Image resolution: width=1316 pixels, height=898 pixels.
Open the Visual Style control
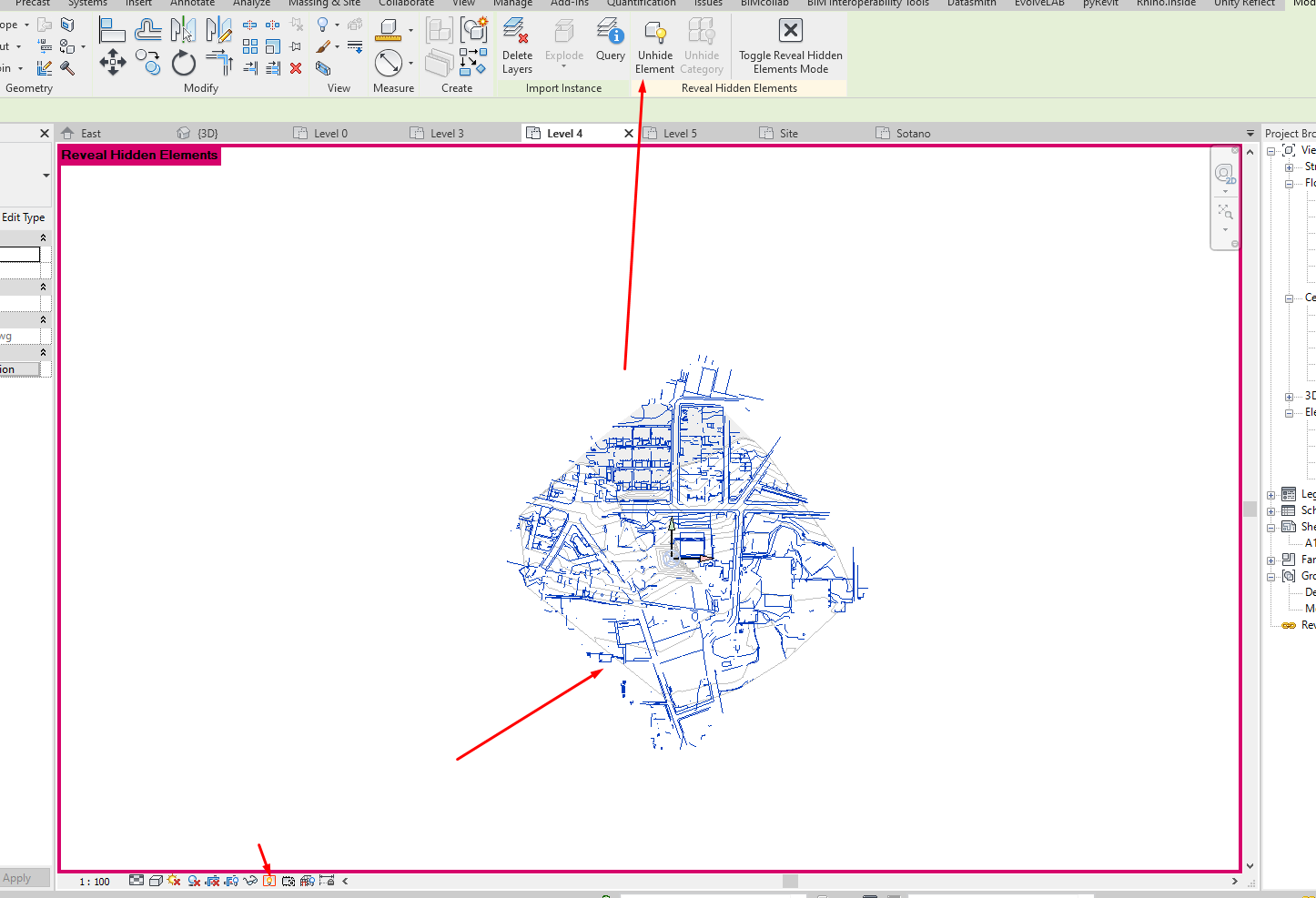[156, 881]
